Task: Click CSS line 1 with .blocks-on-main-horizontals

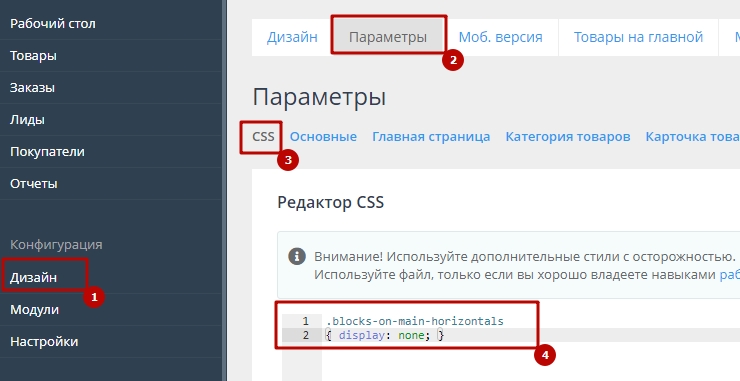Action: click(415, 321)
